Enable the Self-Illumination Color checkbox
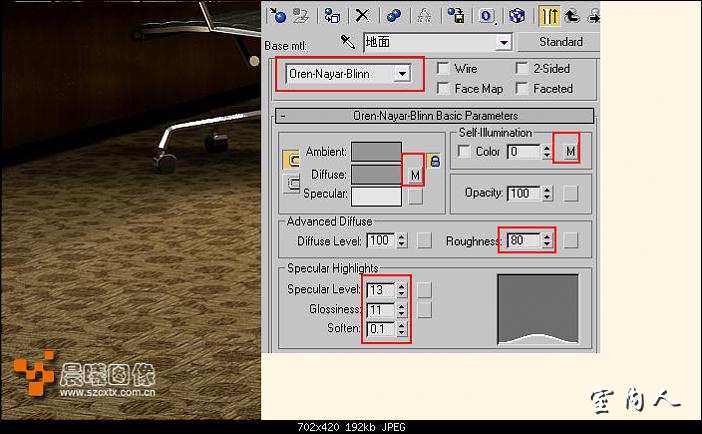702x434 pixels. coord(464,151)
